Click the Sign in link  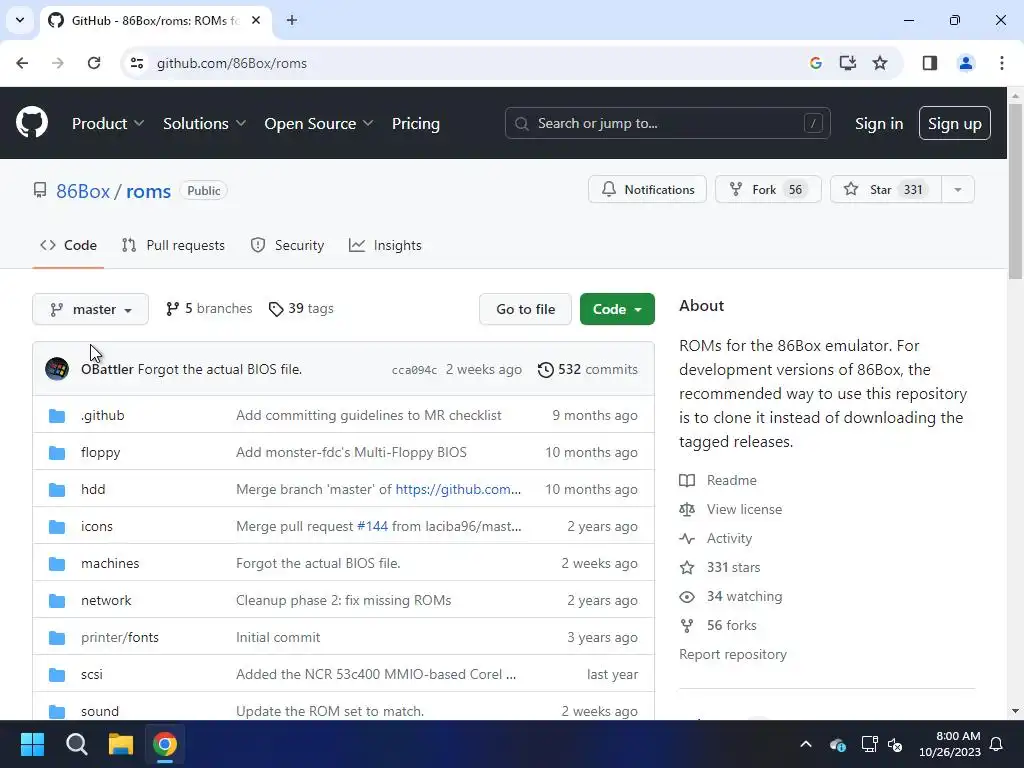(x=878, y=123)
